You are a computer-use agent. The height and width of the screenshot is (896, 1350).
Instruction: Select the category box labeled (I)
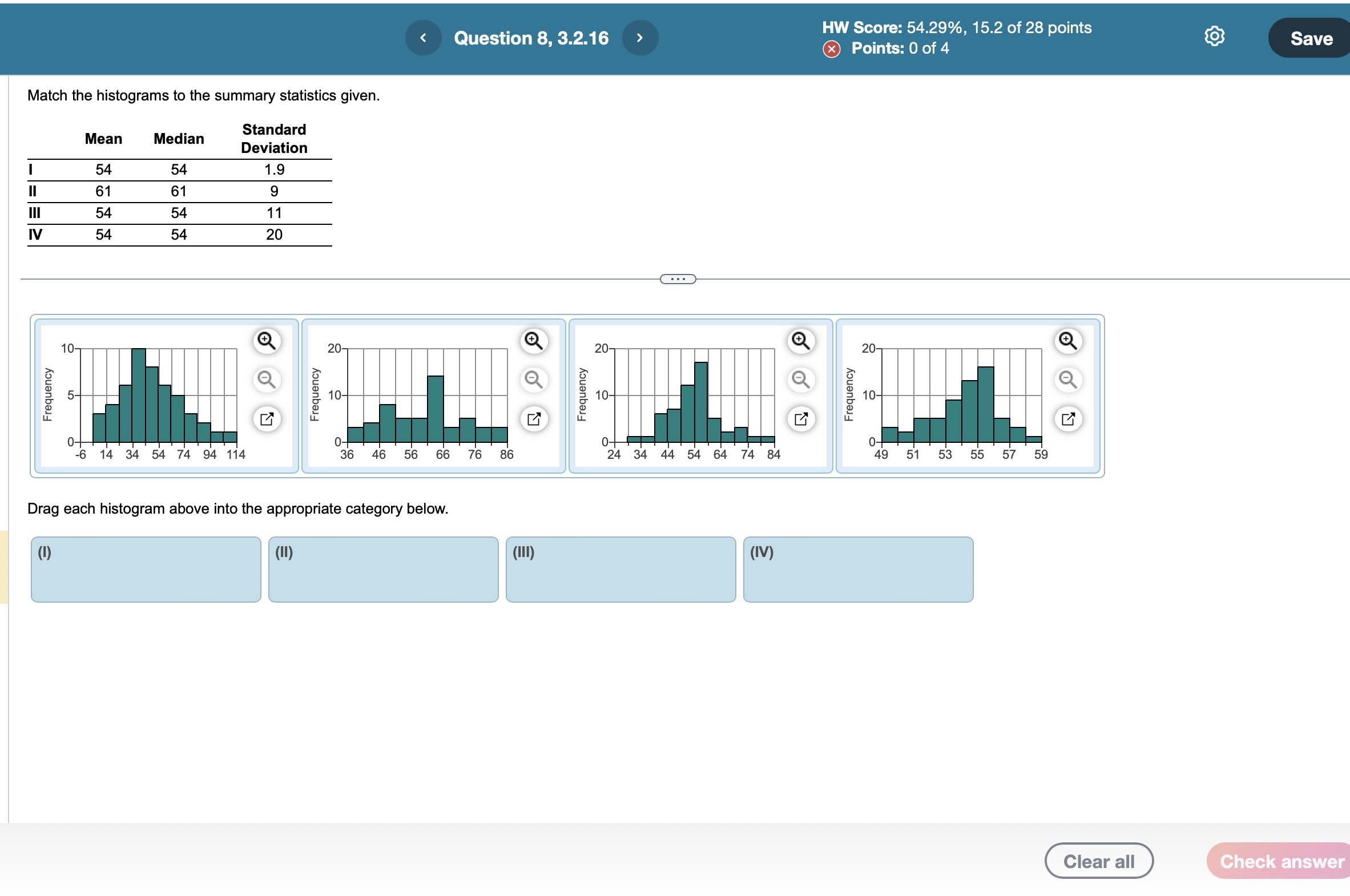[146, 569]
